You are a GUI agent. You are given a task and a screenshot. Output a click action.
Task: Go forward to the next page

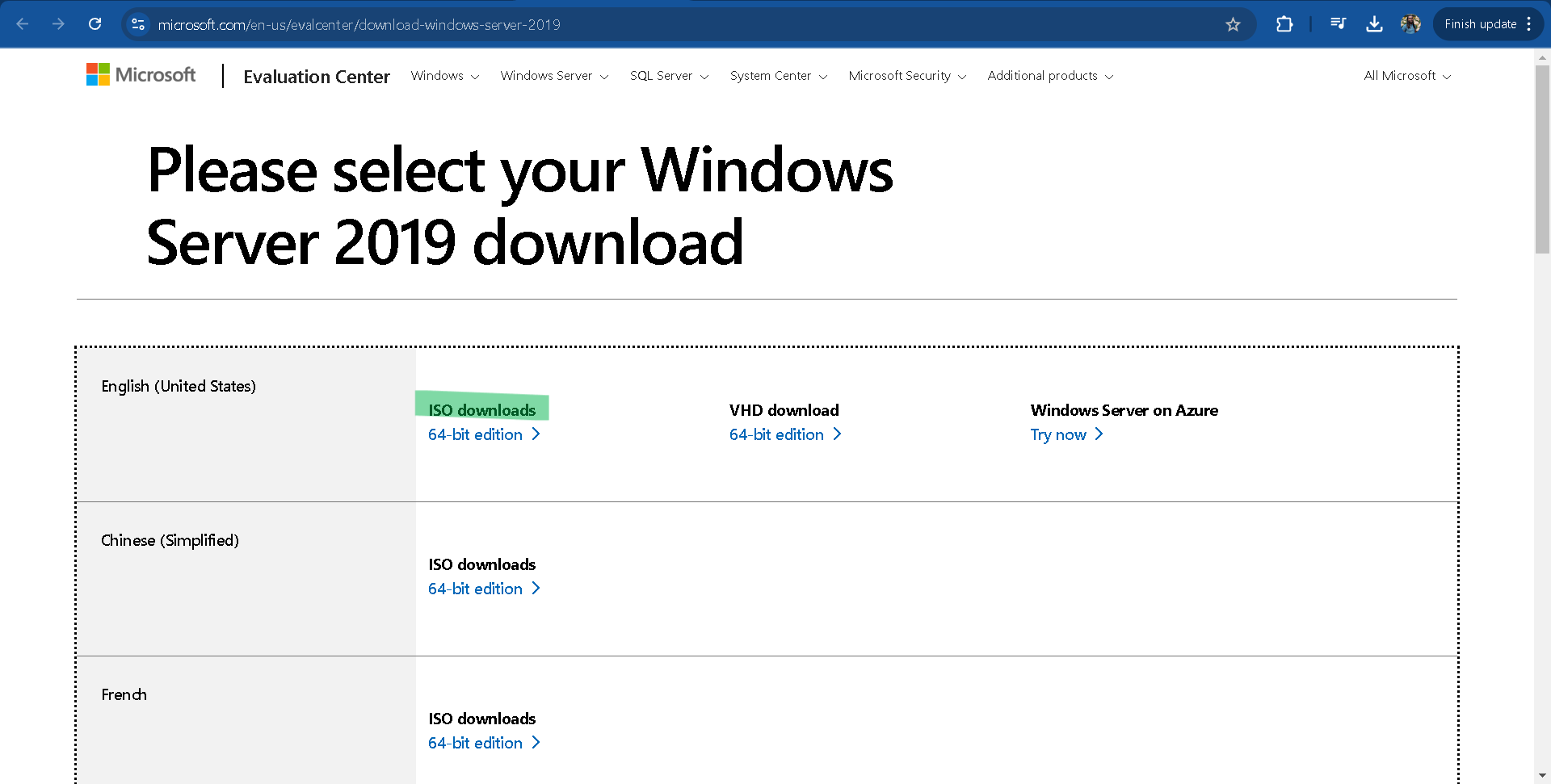point(58,24)
